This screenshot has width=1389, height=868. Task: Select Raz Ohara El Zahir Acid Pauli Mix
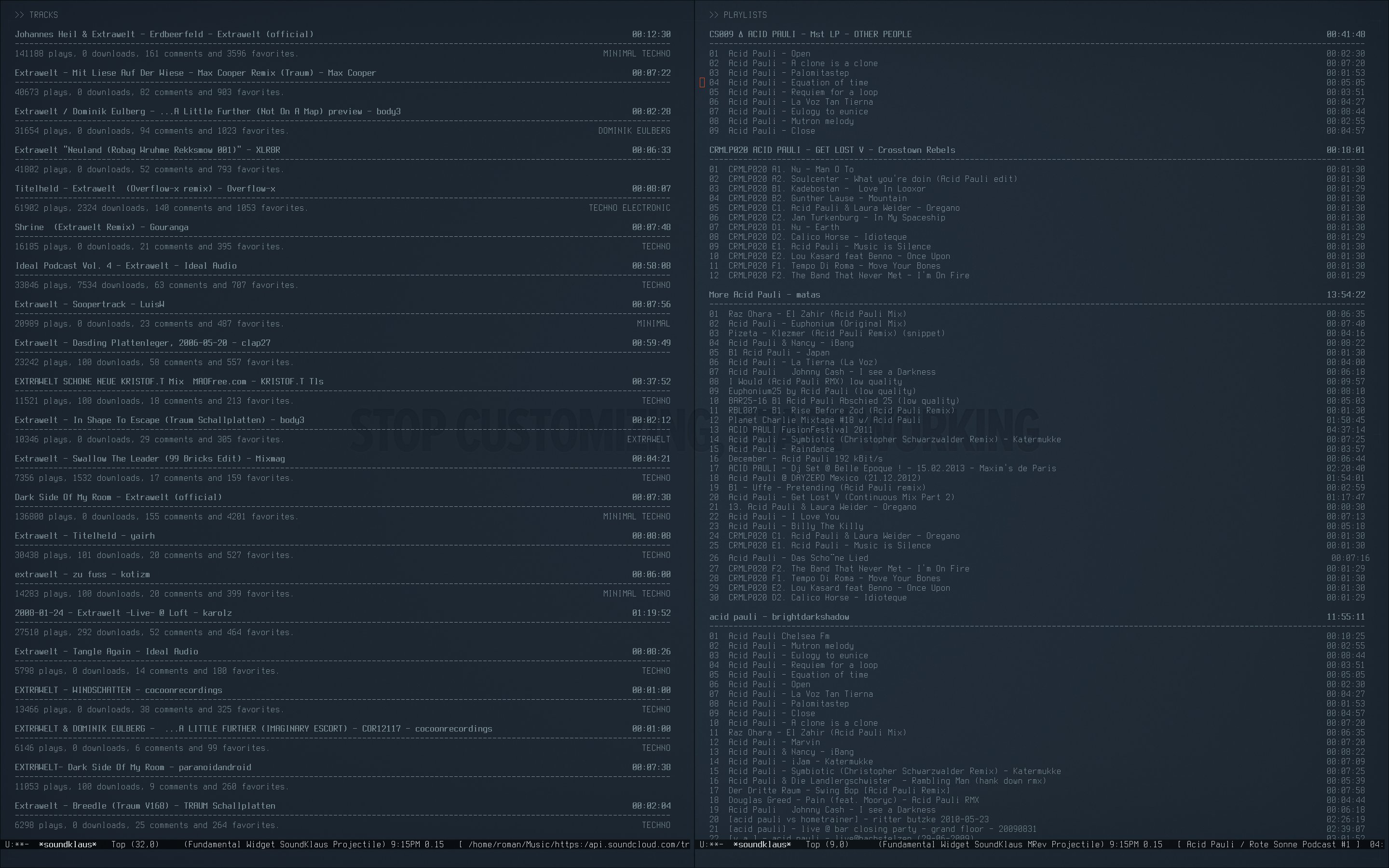pyautogui.click(x=817, y=314)
